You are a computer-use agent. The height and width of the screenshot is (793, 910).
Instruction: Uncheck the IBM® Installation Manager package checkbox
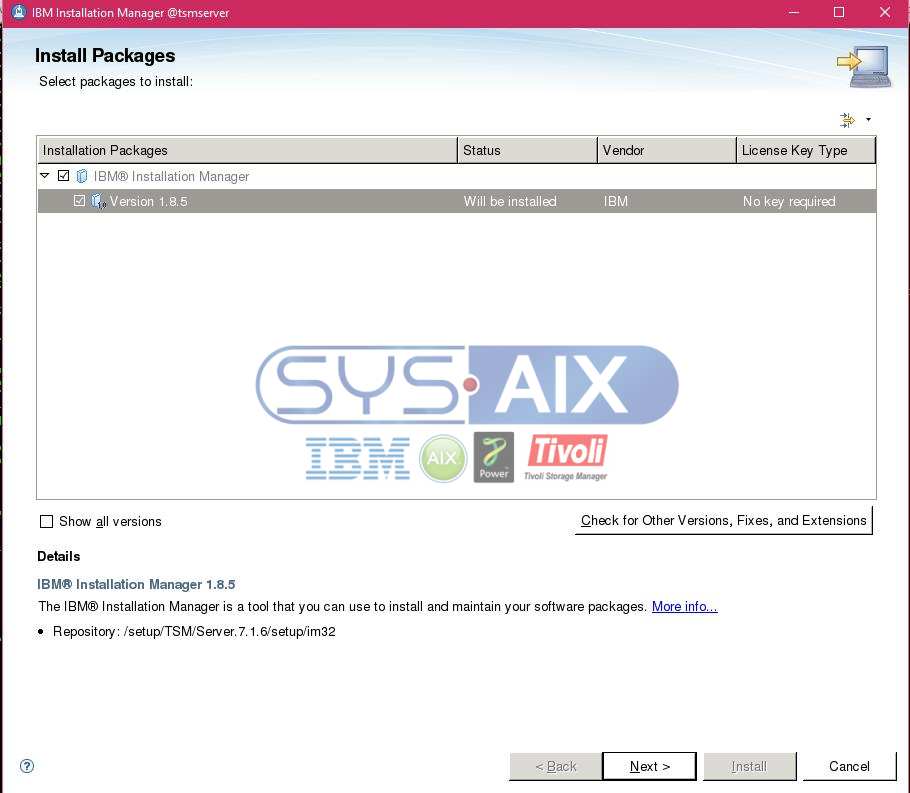(x=64, y=175)
